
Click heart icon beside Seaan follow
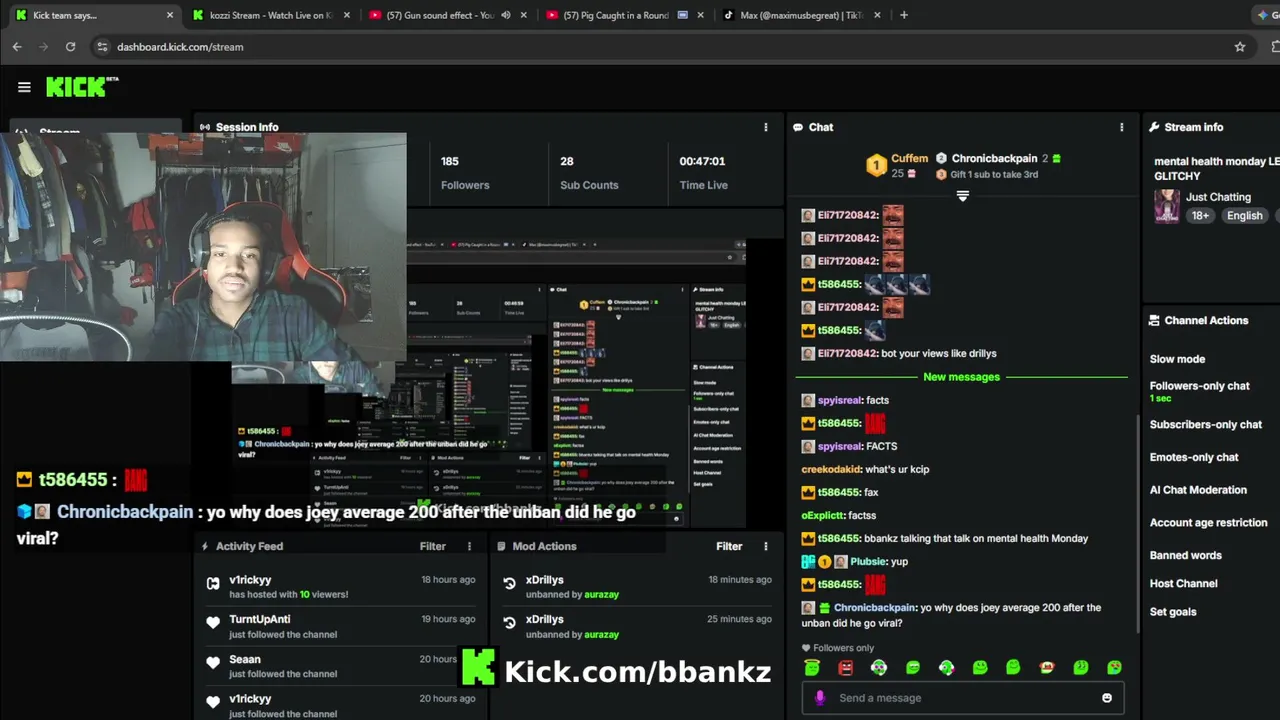pos(213,662)
